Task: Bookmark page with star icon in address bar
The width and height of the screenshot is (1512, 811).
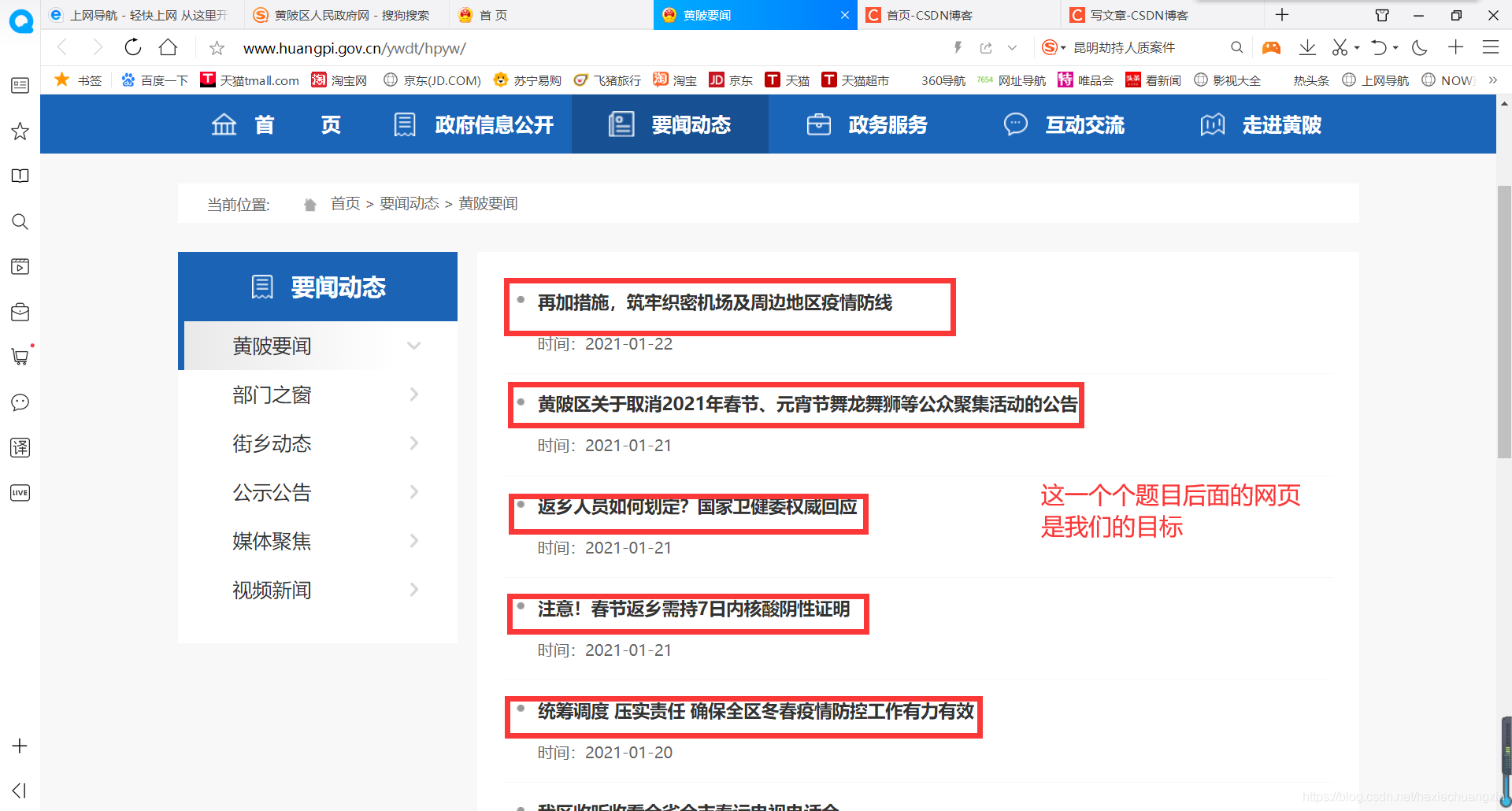Action: [217, 48]
